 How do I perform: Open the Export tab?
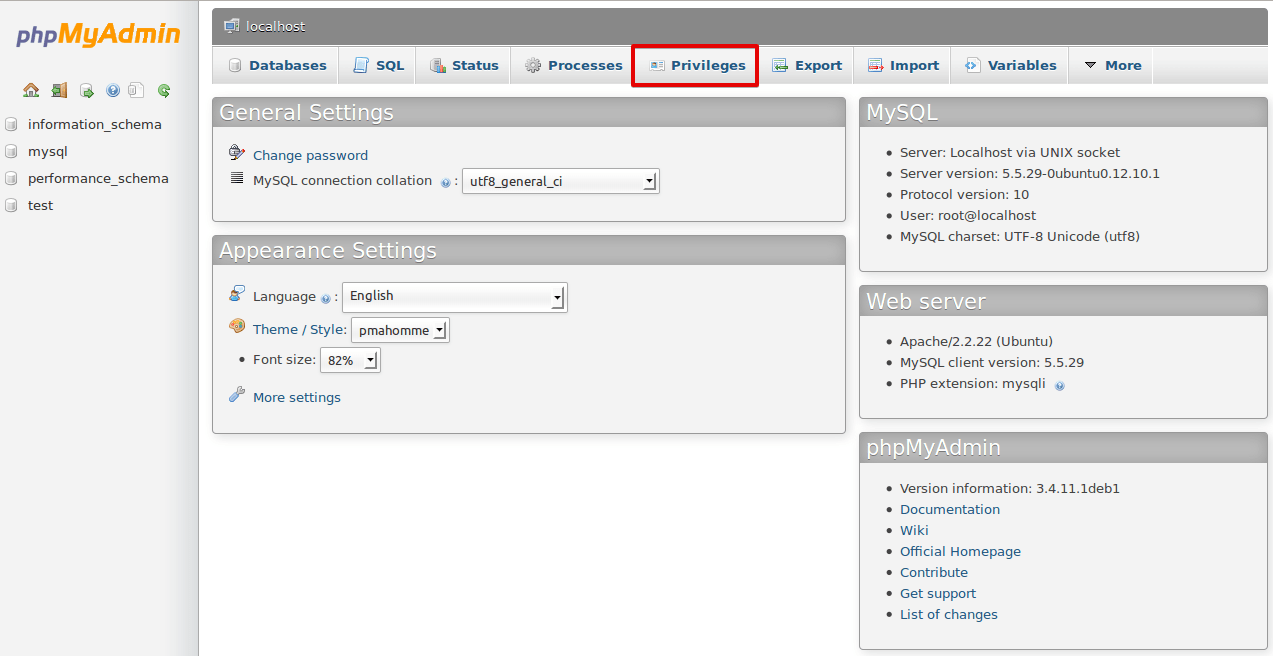point(806,65)
